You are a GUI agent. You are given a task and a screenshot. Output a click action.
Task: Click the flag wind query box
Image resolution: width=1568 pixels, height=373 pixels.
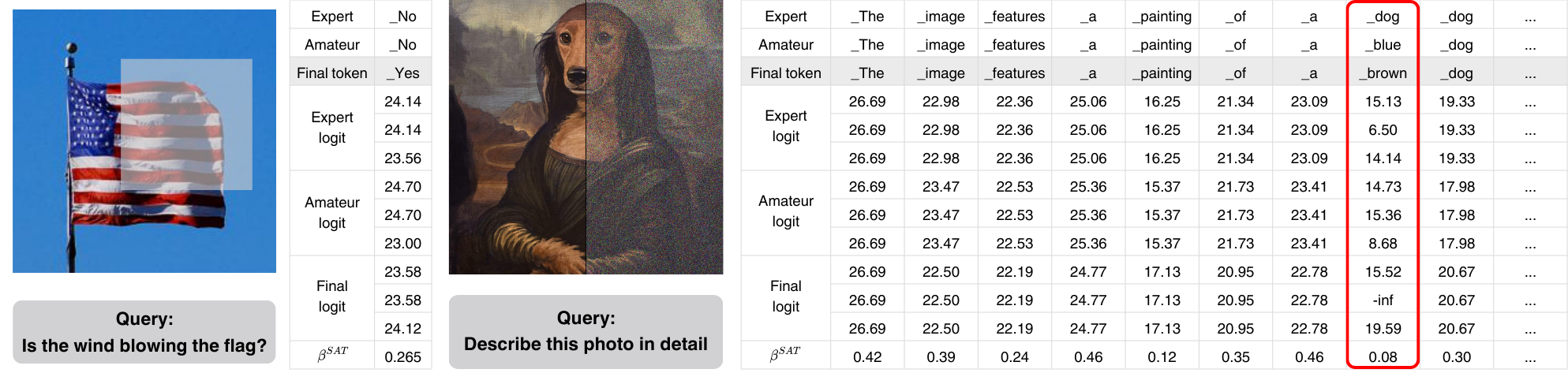144,332
